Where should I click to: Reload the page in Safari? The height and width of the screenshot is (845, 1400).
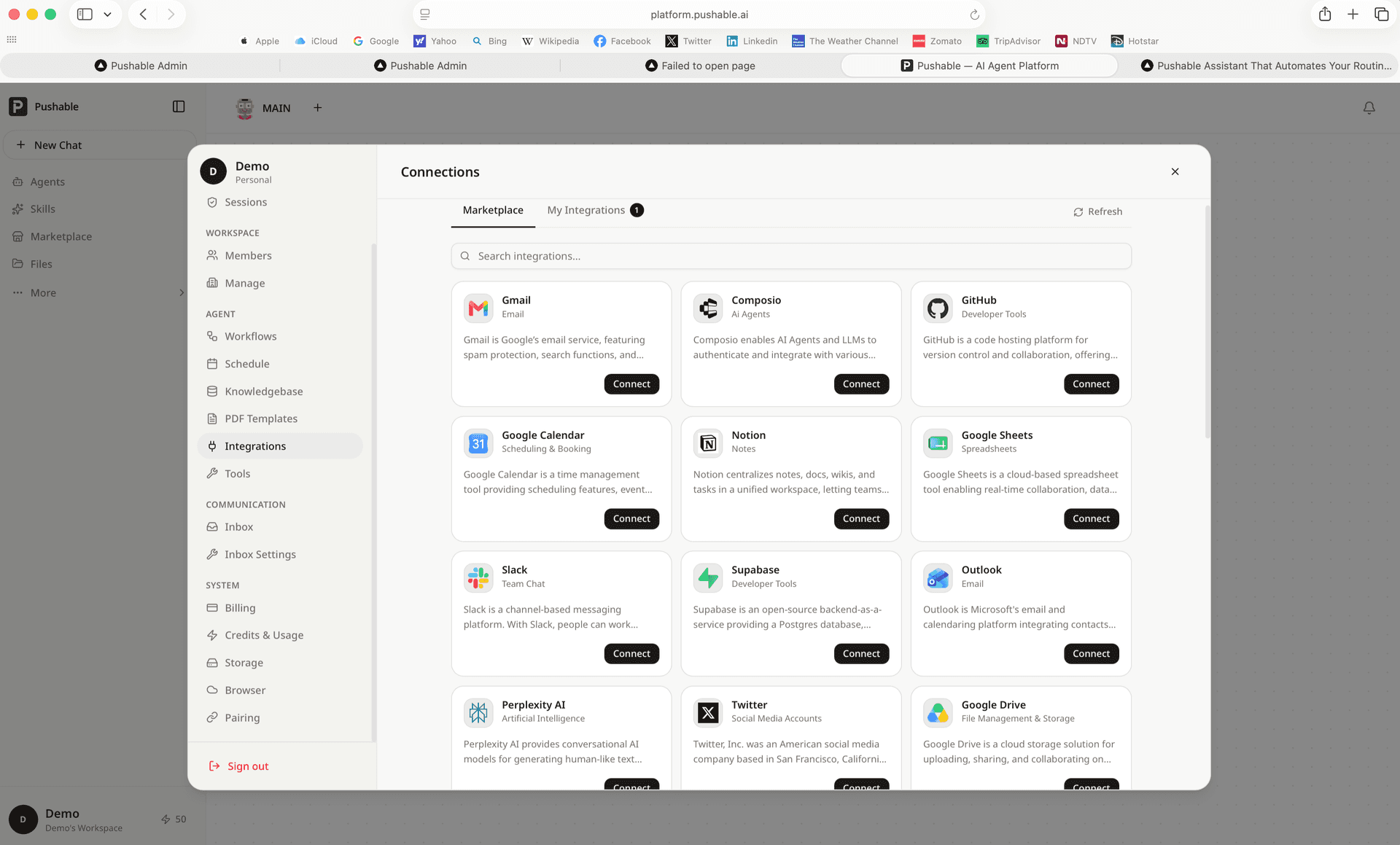974,15
